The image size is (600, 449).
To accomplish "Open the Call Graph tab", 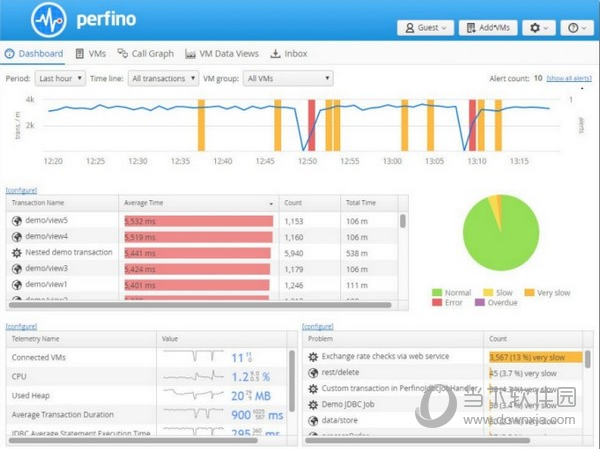I will (x=146, y=54).
